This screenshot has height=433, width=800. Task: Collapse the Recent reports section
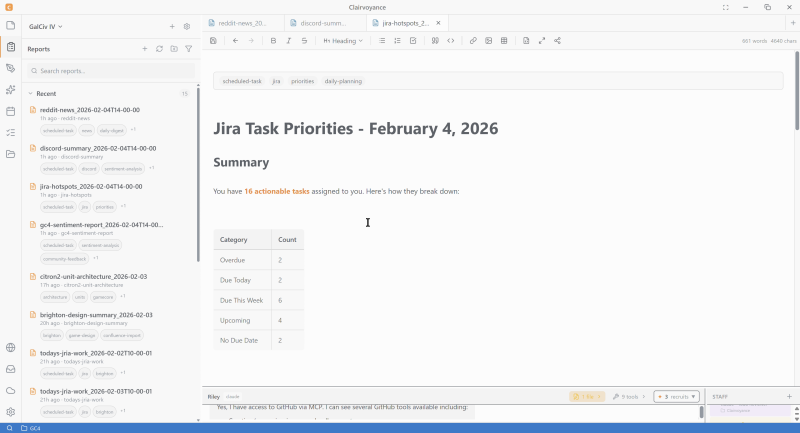tap(30, 93)
